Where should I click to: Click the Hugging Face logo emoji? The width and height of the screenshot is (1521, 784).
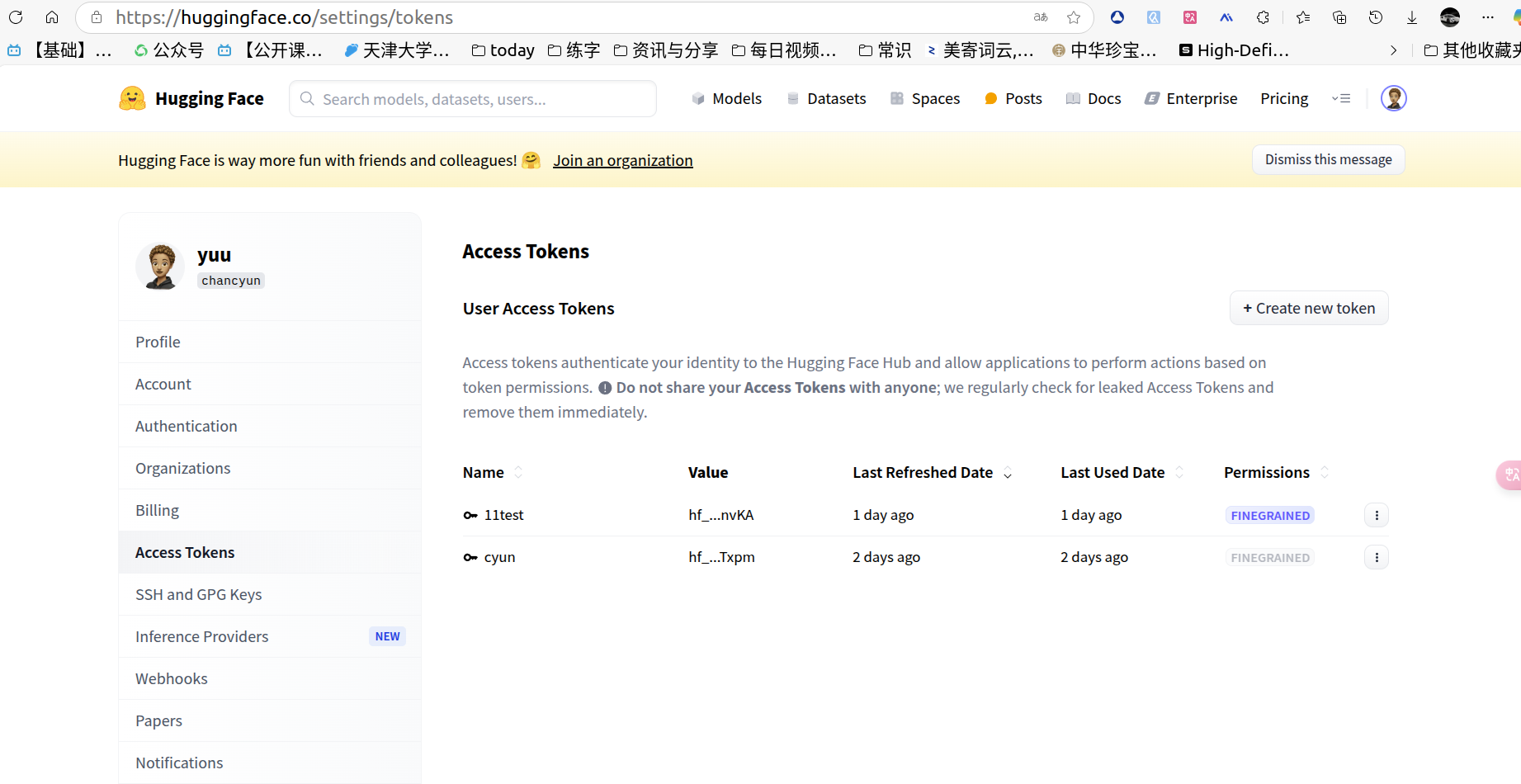tap(132, 98)
